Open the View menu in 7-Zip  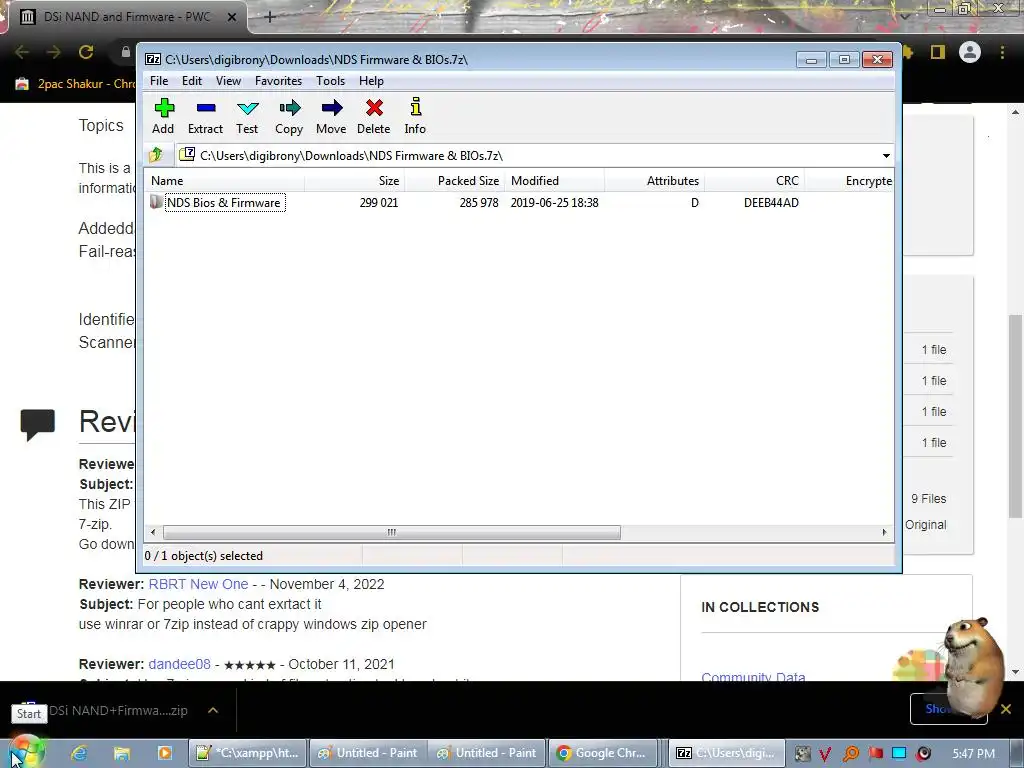point(229,81)
